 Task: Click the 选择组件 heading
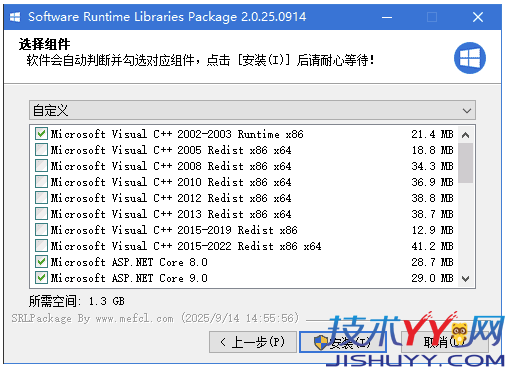point(44,44)
